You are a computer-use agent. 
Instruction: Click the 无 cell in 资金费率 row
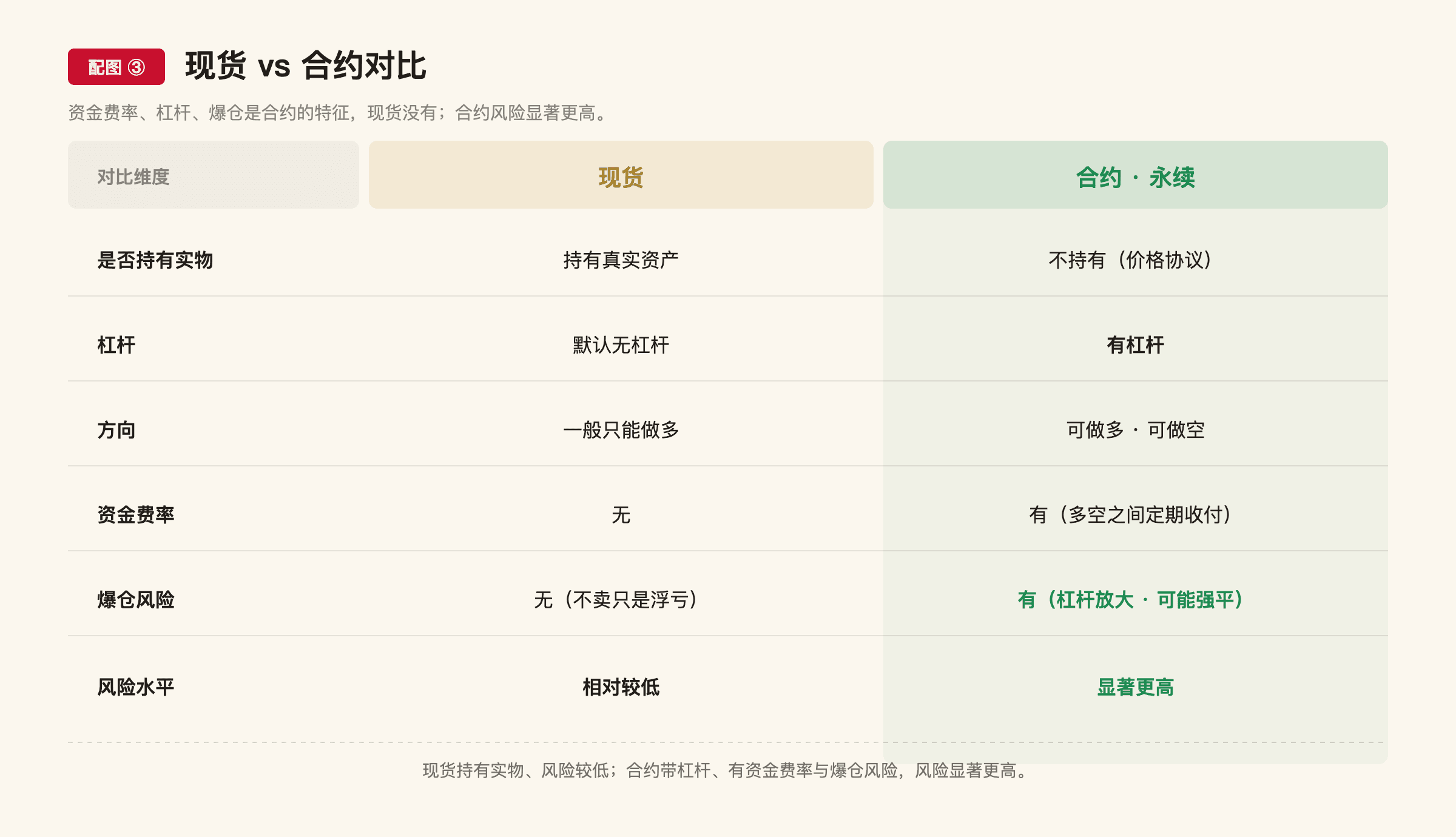(621, 515)
